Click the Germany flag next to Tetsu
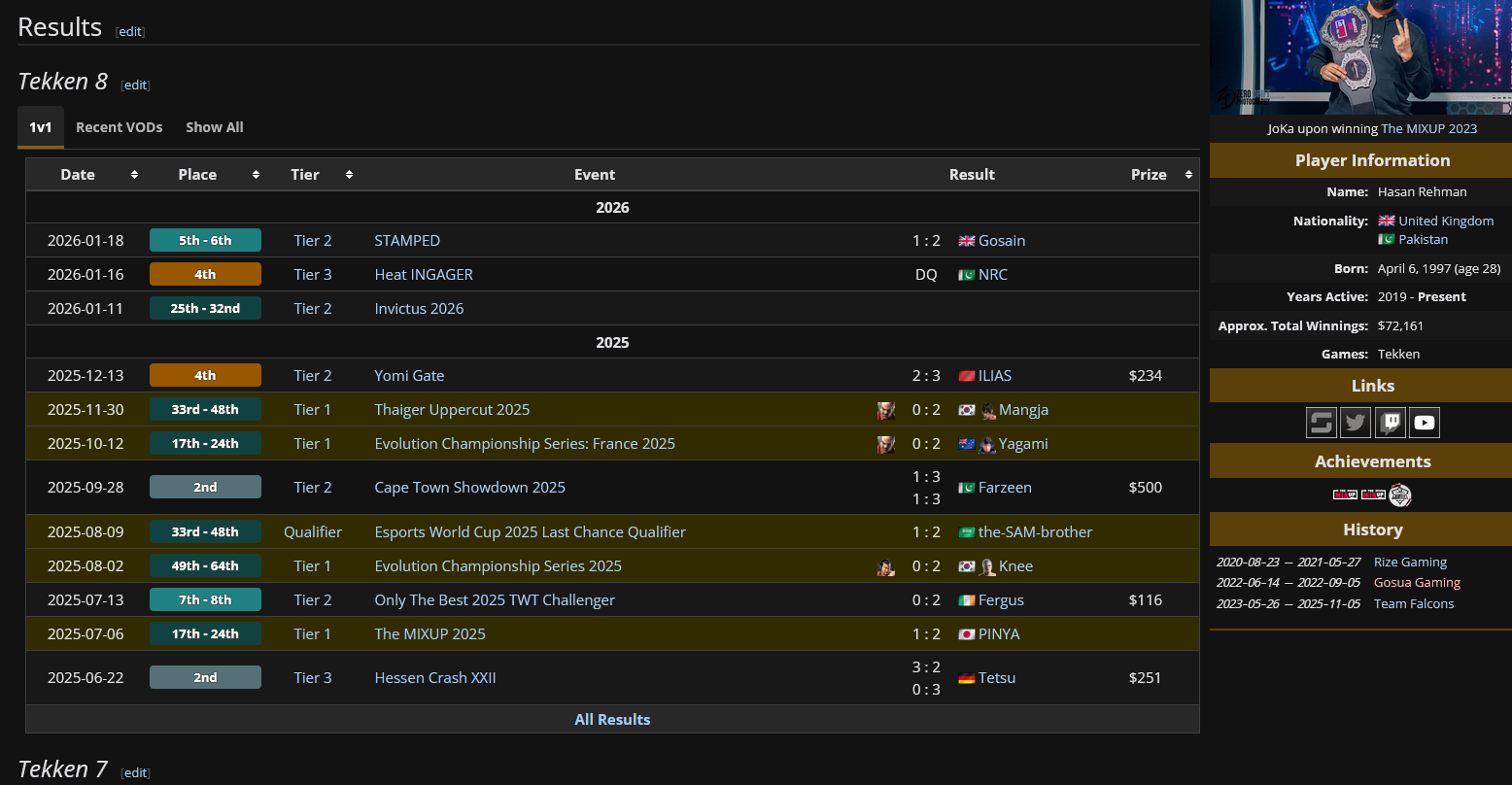 [966, 678]
